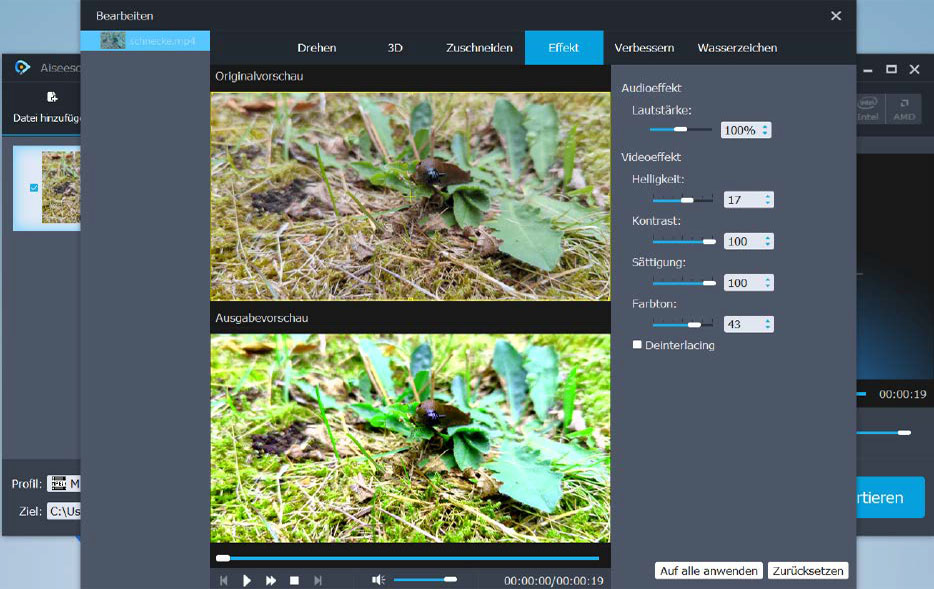Click the next frame icon
934x589 pixels.
(318, 580)
